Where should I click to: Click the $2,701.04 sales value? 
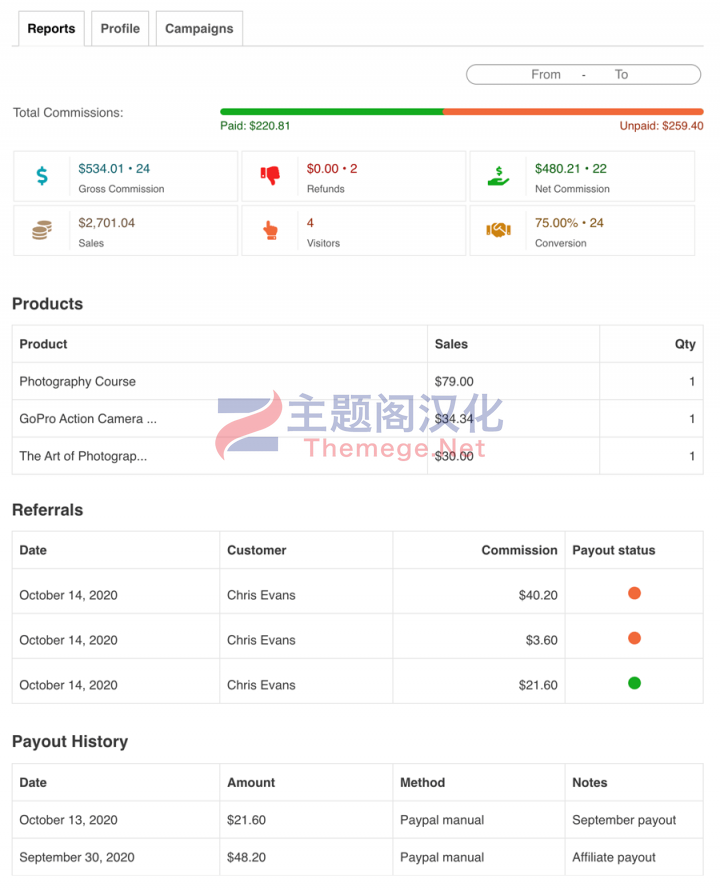(x=106, y=223)
